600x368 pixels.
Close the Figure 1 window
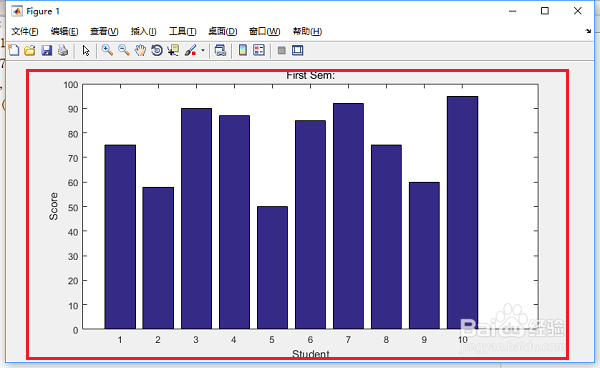578,11
